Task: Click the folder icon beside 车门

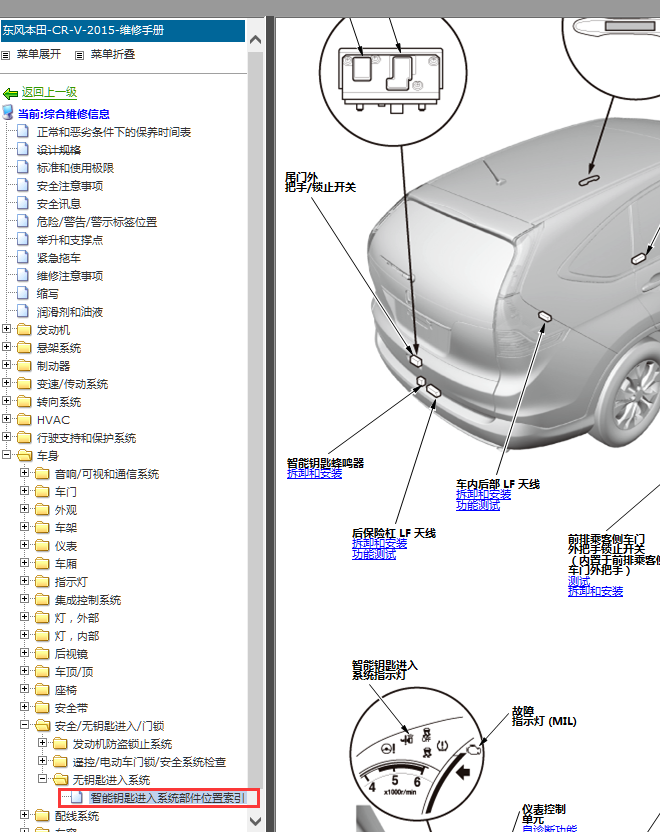Action: pyautogui.click(x=42, y=492)
